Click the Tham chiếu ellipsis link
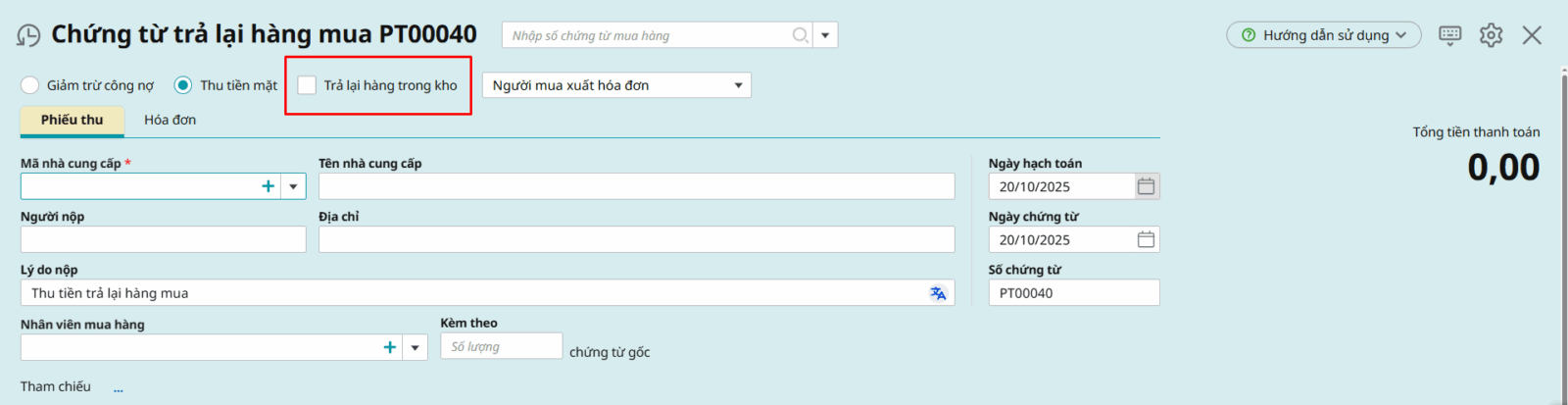The image size is (1568, 405). pos(118,389)
